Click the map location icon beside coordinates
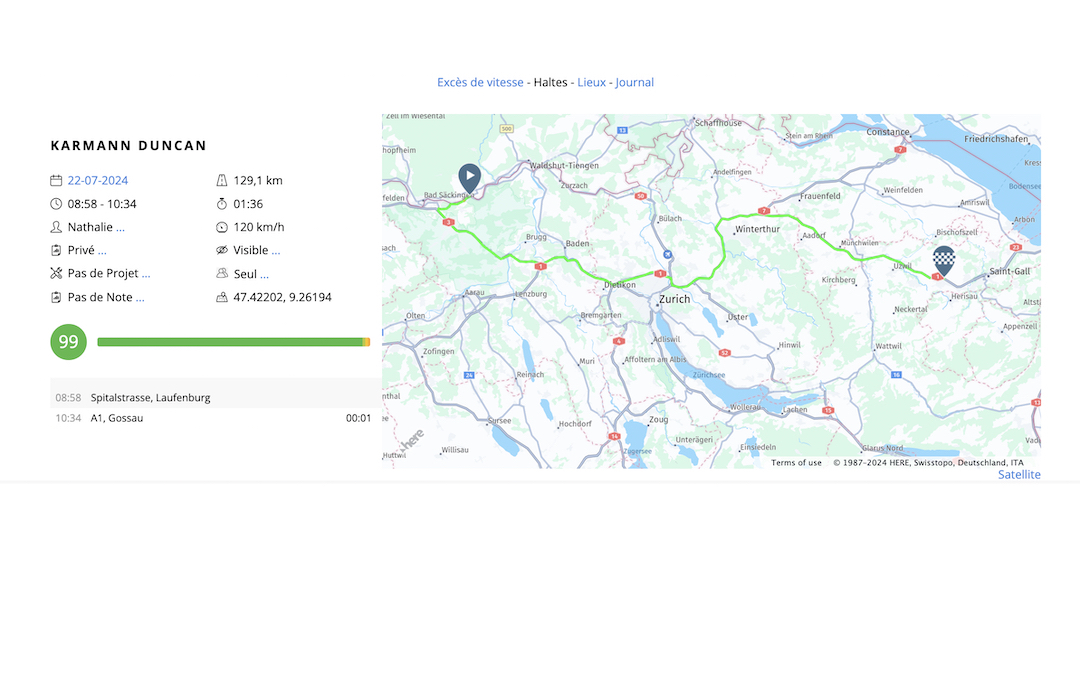The height and width of the screenshot is (680, 1080). pyautogui.click(x=222, y=297)
